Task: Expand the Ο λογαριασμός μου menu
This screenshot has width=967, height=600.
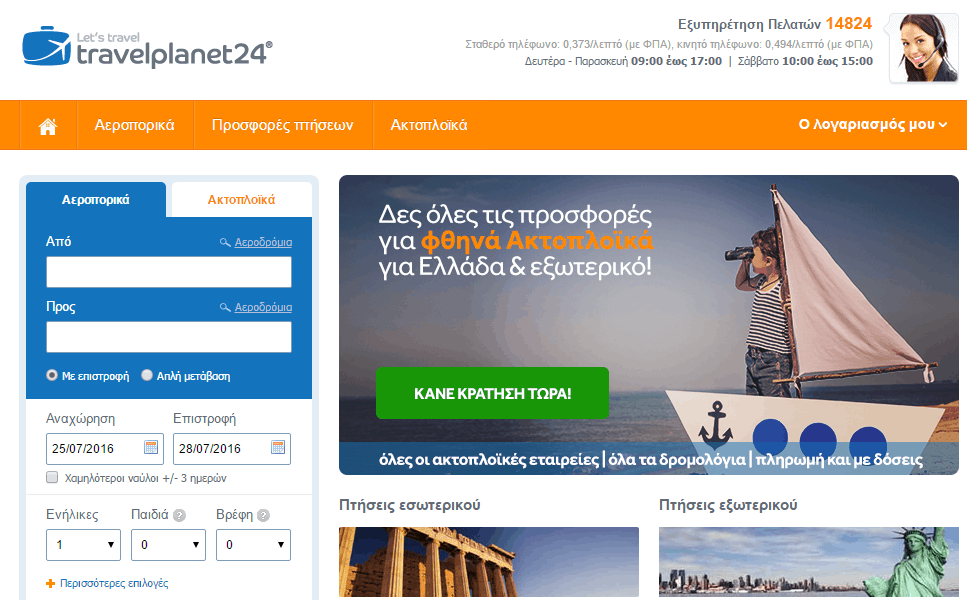Action: click(x=873, y=125)
